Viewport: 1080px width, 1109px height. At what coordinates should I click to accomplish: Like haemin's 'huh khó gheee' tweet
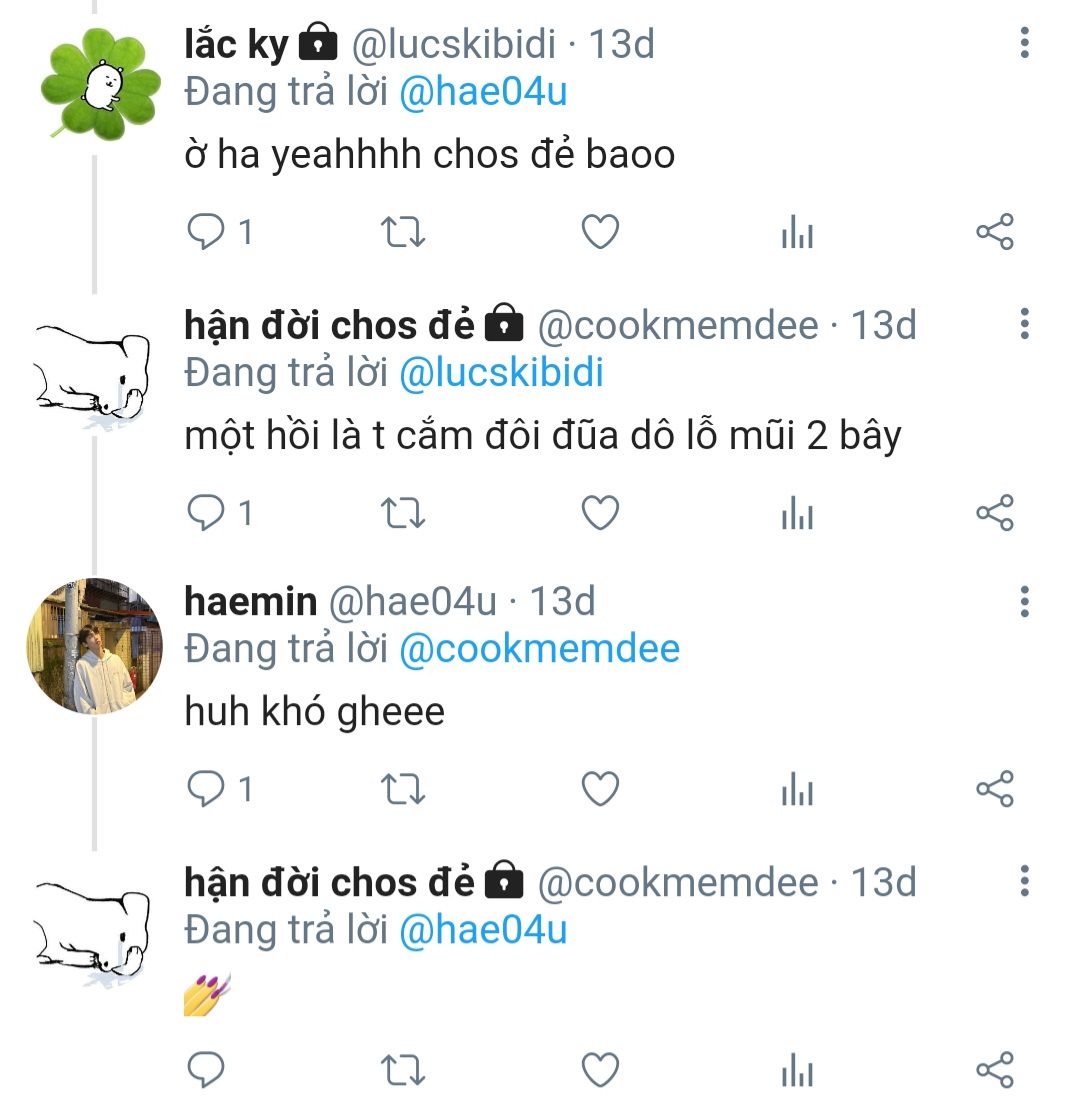(600, 790)
